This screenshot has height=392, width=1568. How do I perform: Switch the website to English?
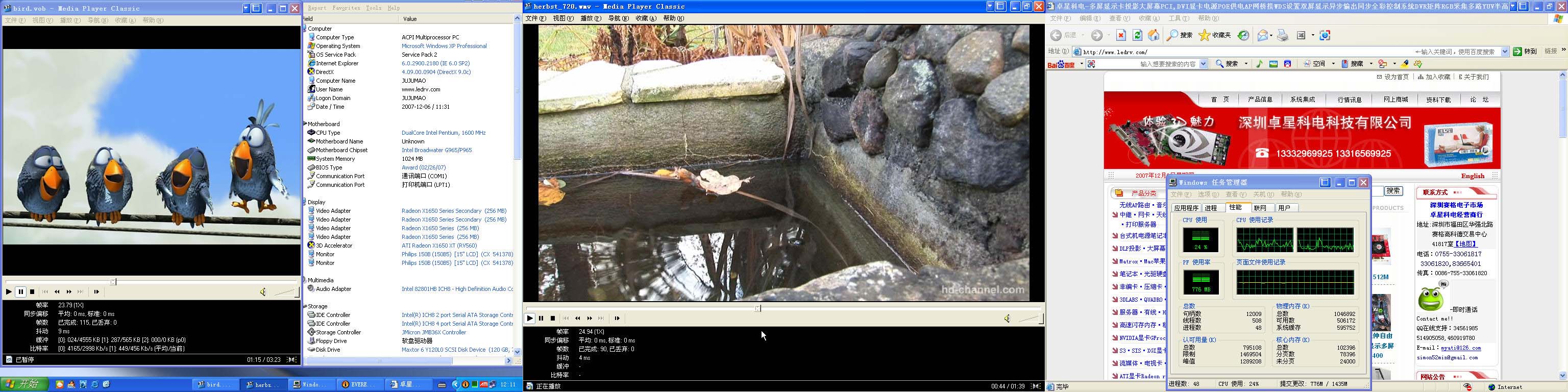tap(1473, 176)
